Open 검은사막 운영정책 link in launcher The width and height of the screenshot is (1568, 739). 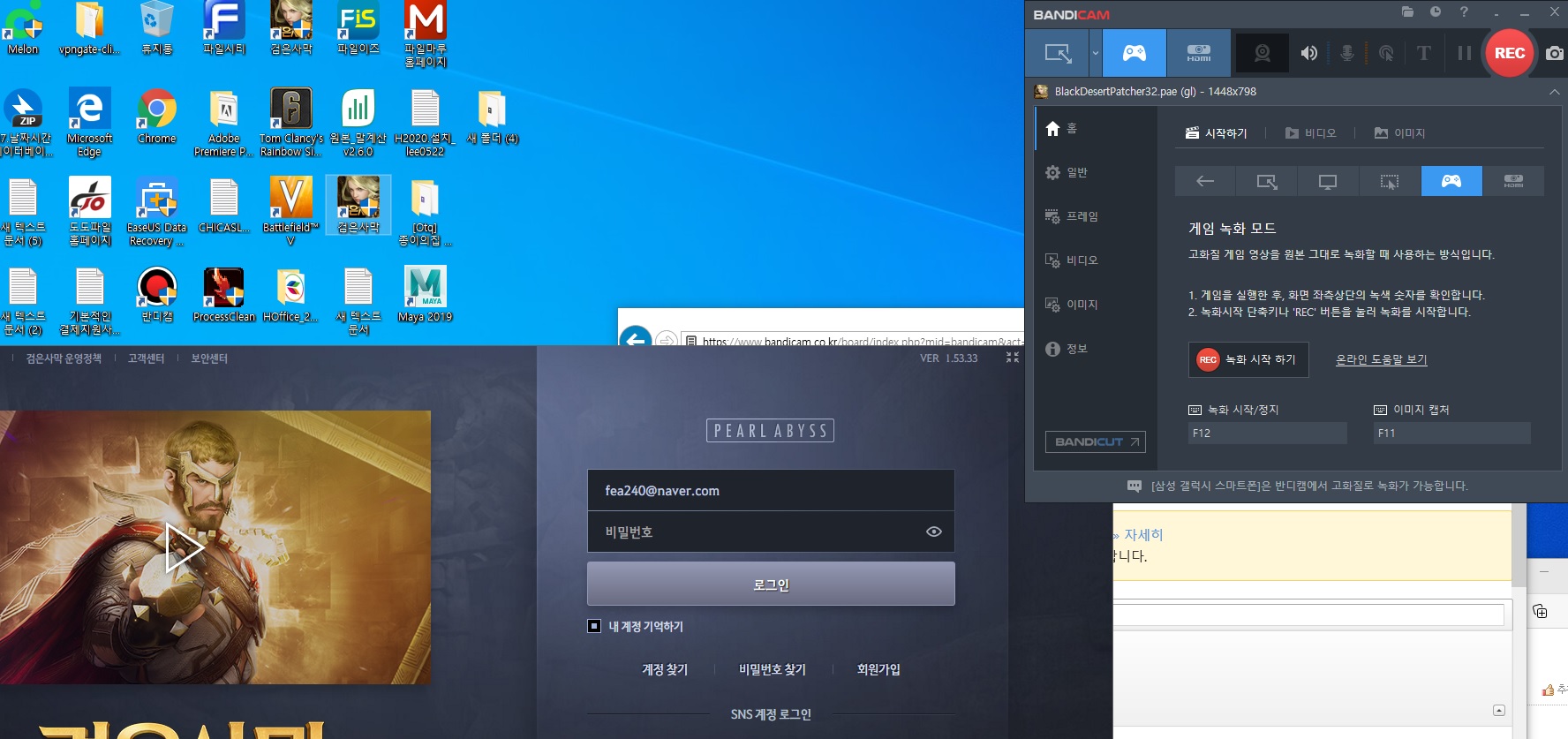point(64,358)
